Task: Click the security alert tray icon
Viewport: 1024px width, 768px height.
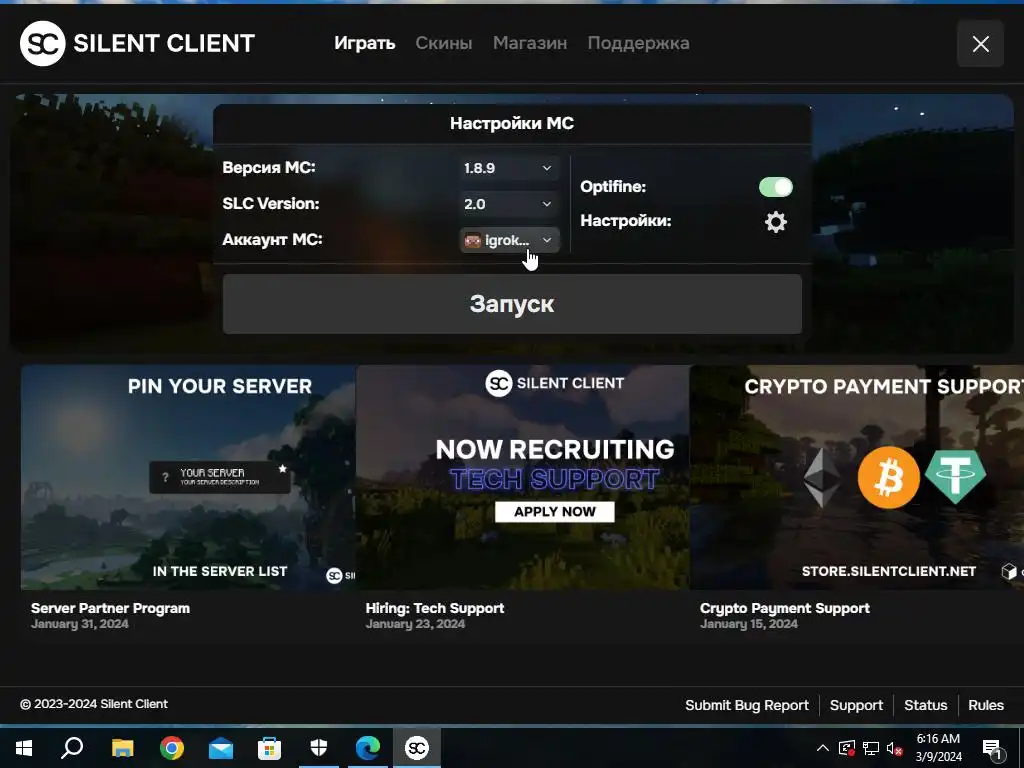Action: 846,748
